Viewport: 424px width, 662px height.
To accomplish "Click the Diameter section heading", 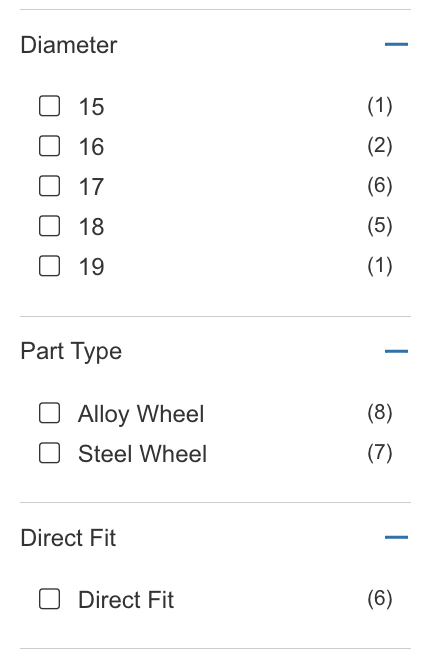I will click(69, 45).
